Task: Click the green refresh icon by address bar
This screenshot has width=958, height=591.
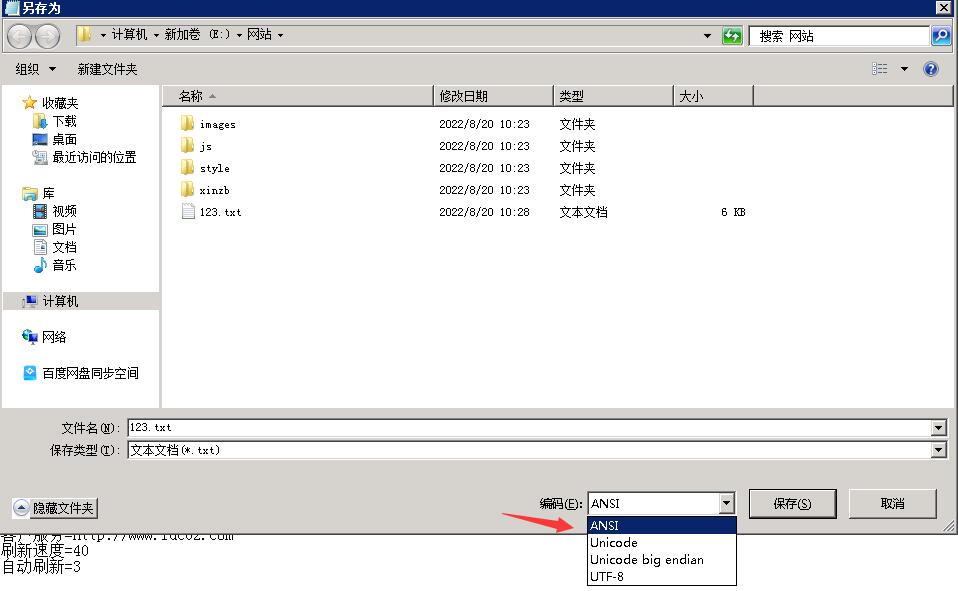Action: [x=732, y=36]
